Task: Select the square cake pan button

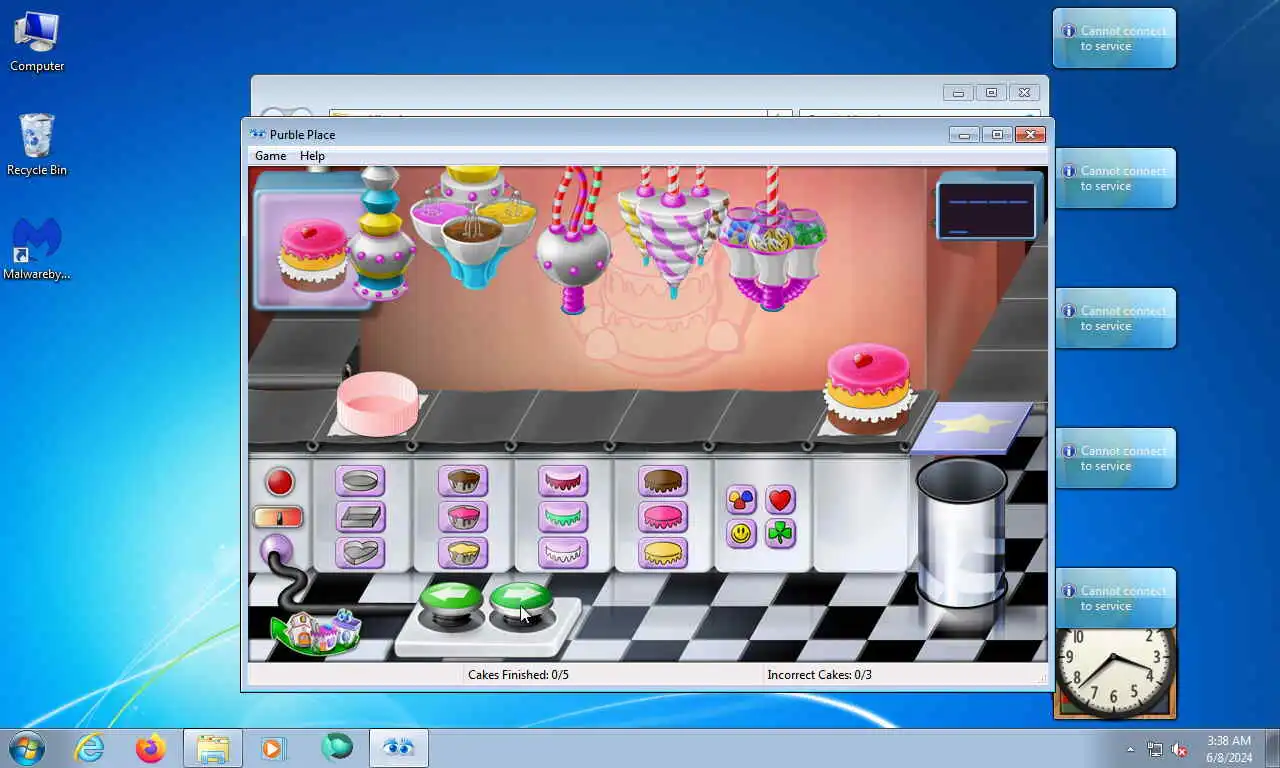Action: click(360, 517)
